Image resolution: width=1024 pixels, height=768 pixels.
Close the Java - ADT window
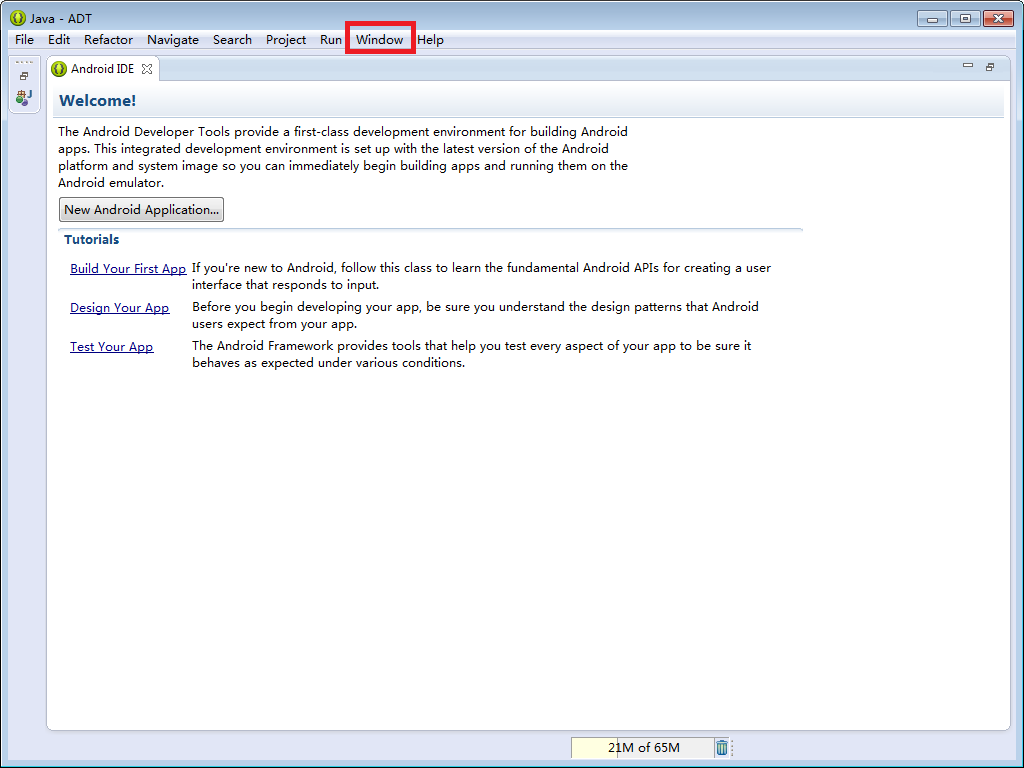click(x=998, y=19)
